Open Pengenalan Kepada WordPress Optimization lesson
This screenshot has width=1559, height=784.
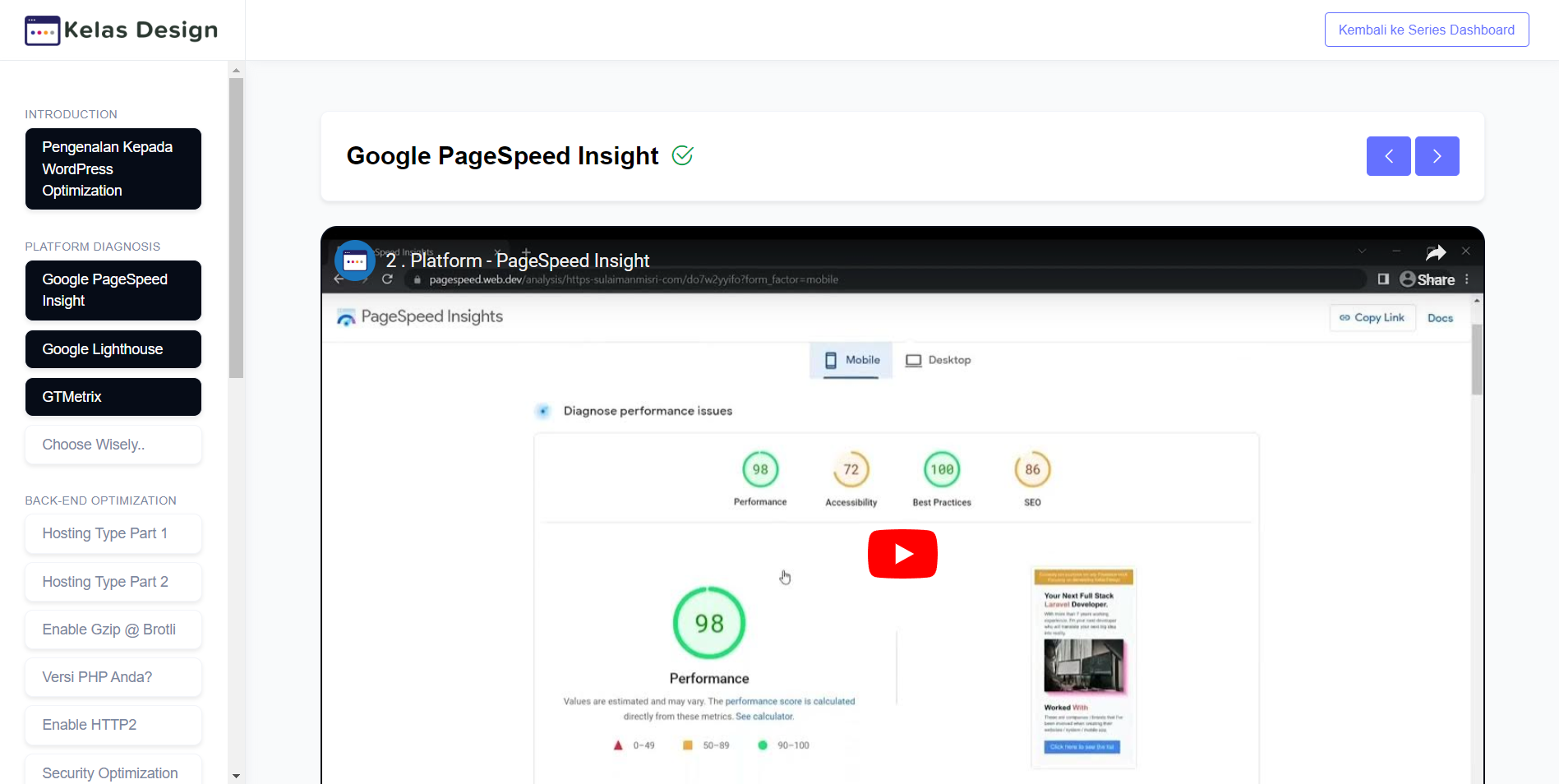click(x=113, y=168)
